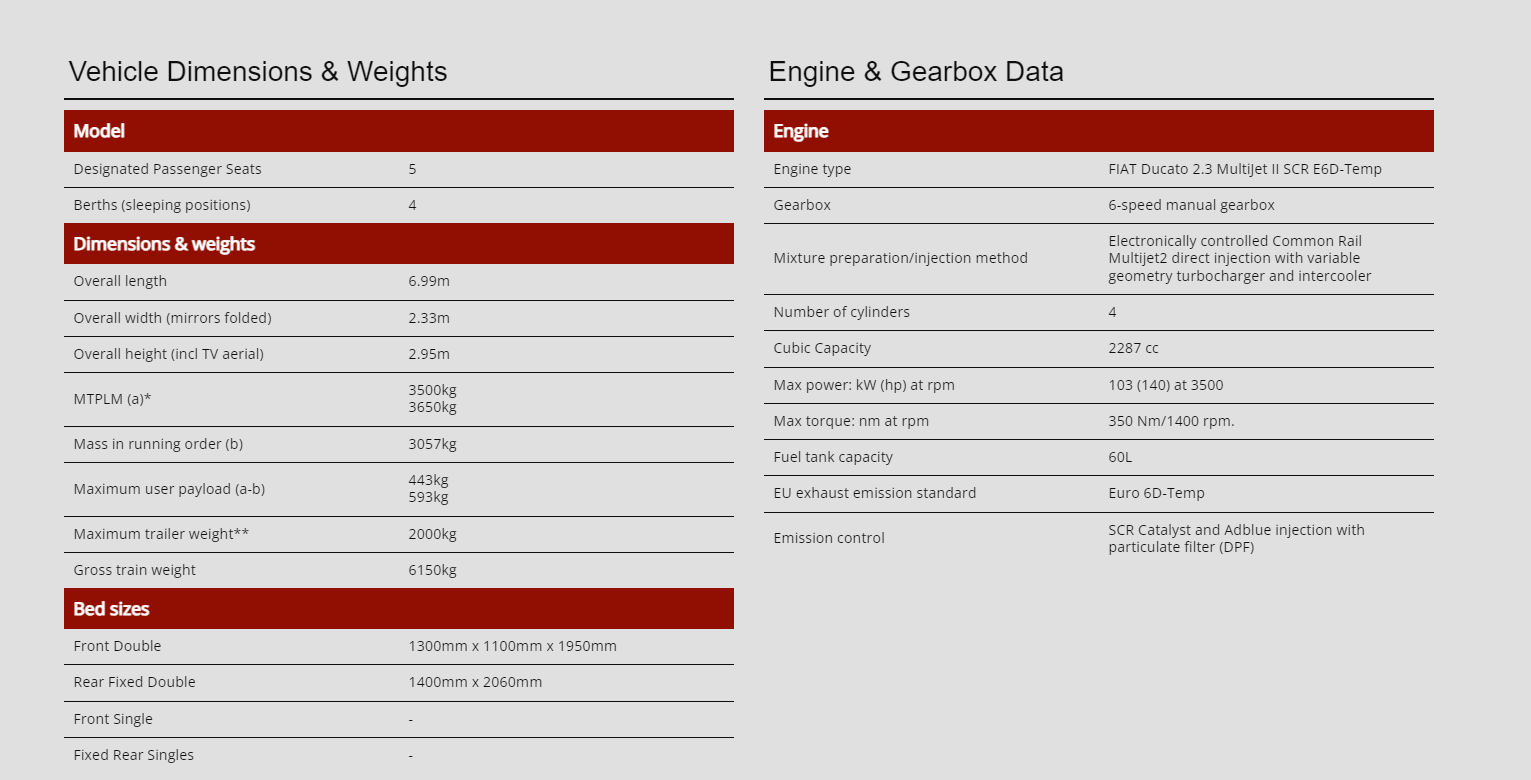Select the red 'Engine' section header
This screenshot has width=1531, height=780.
pyautogui.click(x=1099, y=131)
